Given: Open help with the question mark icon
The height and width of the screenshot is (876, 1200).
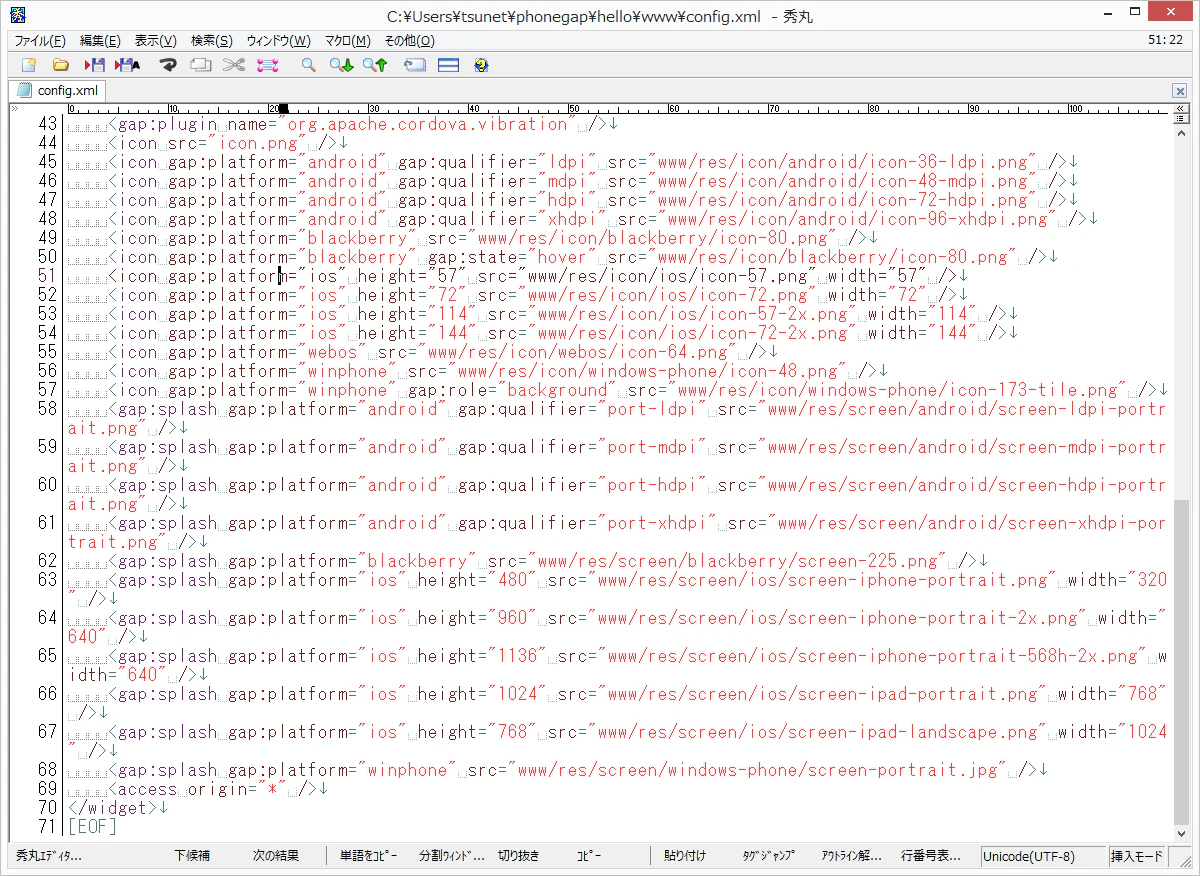Looking at the screenshot, I should tap(481, 65).
